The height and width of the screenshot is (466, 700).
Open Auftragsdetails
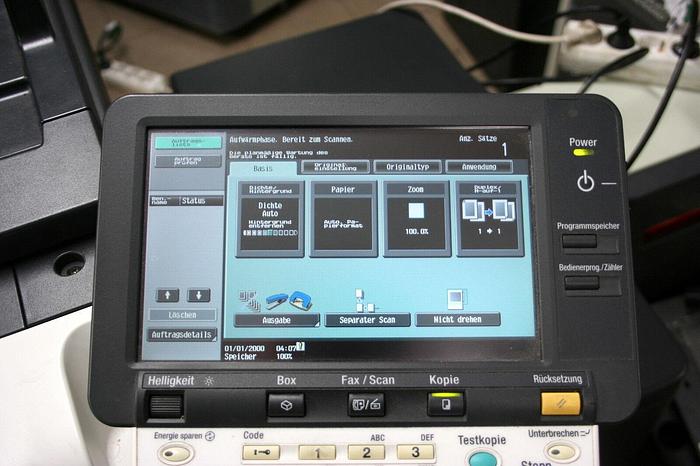coord(182,335)
